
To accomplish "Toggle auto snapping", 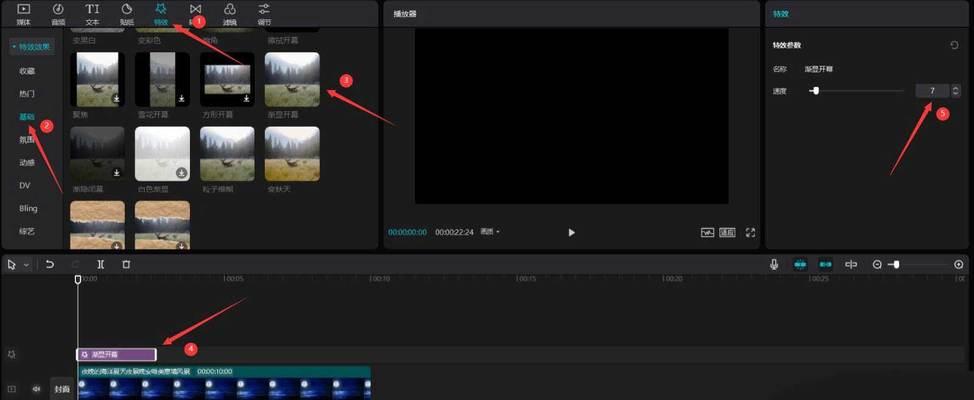I will click(826, 265).
